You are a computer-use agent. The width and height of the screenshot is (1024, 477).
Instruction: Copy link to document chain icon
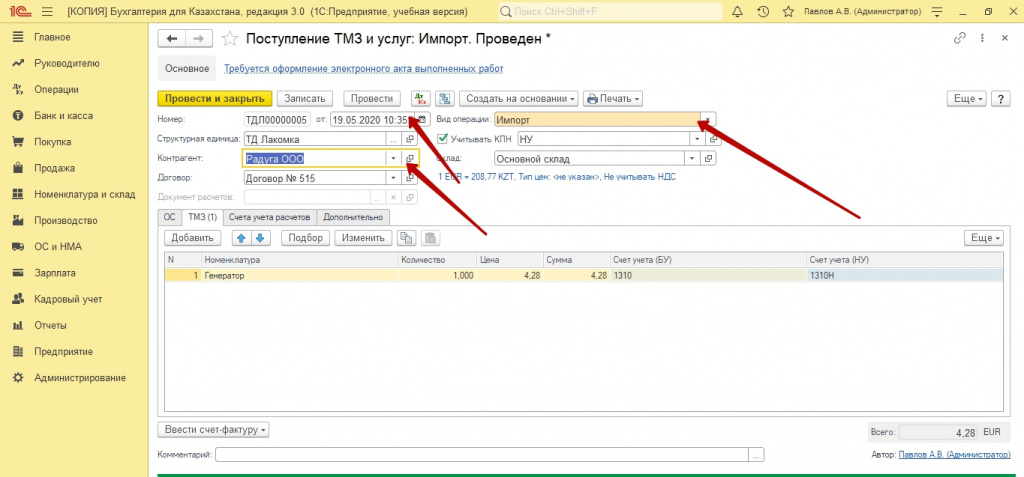click(x=959, y=38)
